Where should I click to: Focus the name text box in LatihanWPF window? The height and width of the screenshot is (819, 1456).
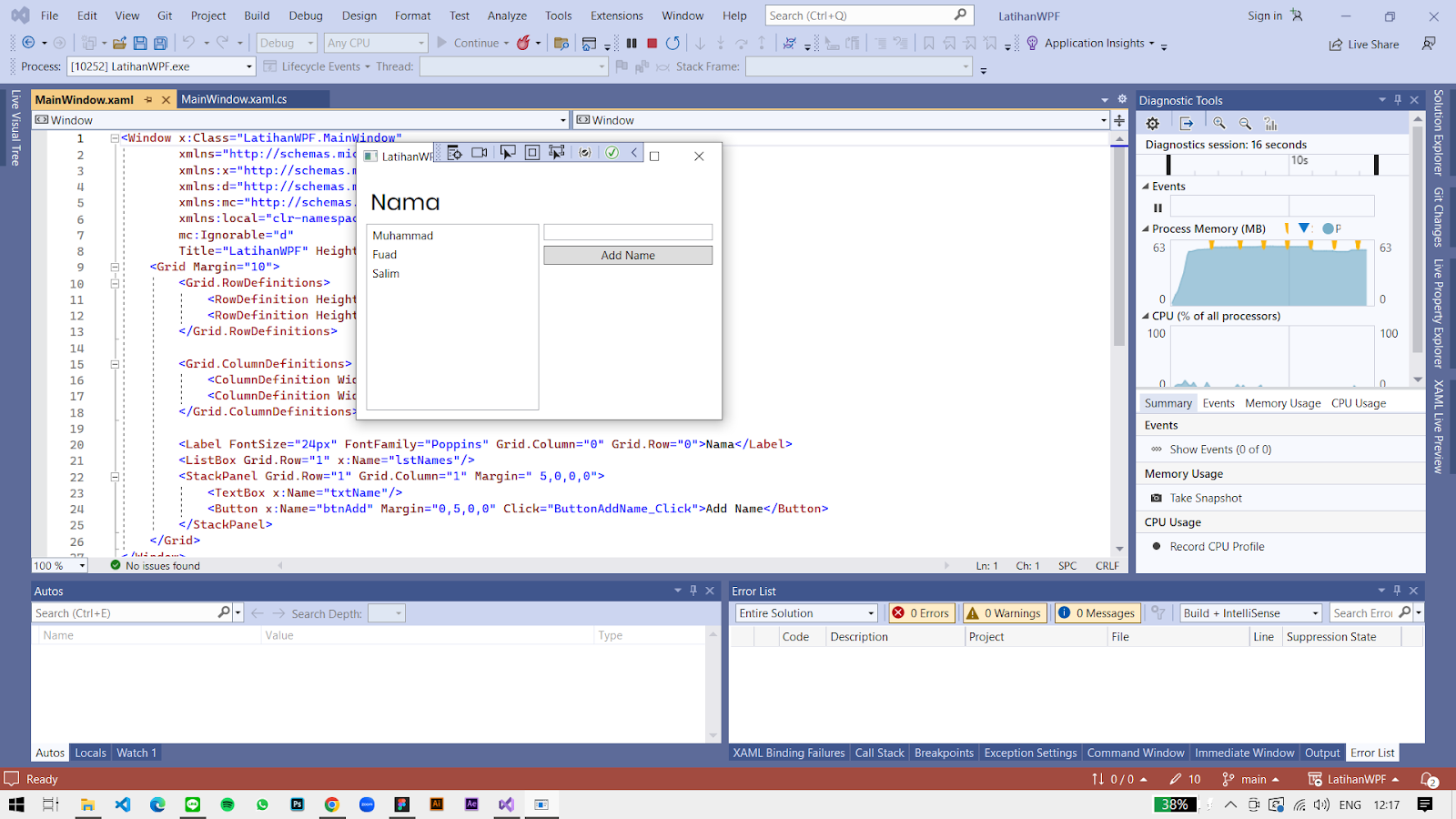pyautogui.click(x=628, y=232)
